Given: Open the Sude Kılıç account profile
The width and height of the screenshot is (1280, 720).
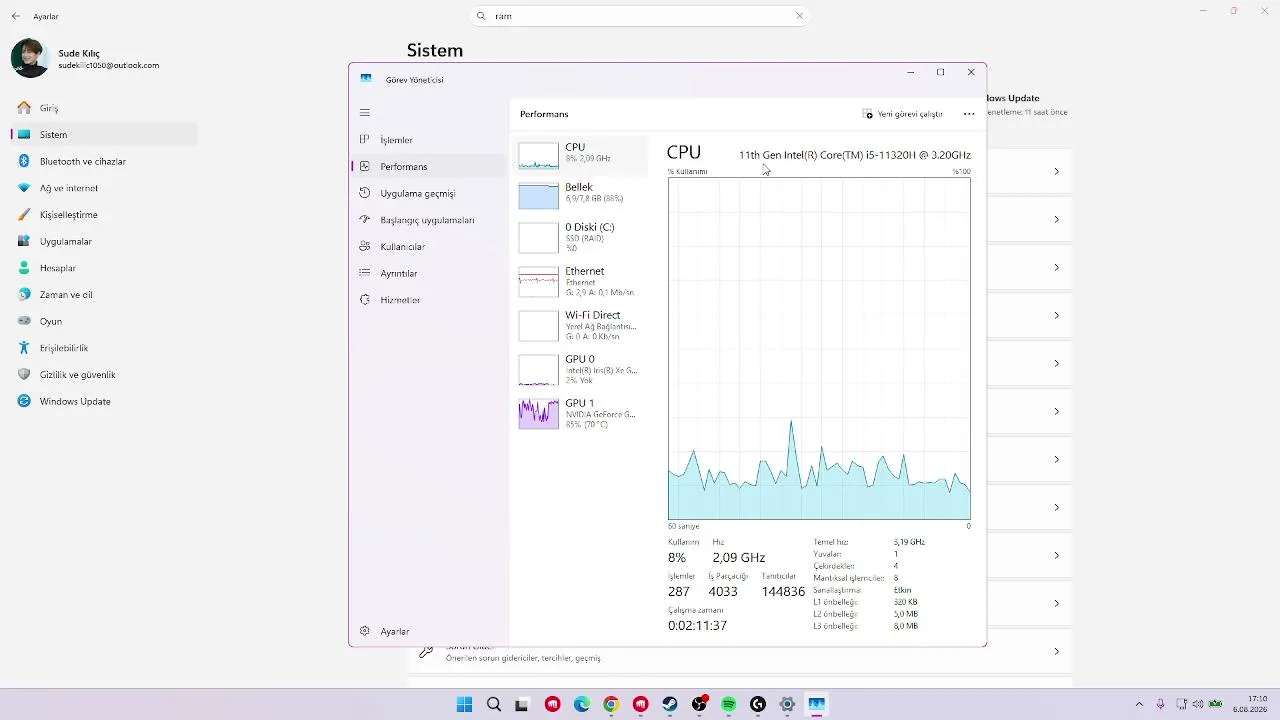Looking at the screenshot, I should pos(85,59).
